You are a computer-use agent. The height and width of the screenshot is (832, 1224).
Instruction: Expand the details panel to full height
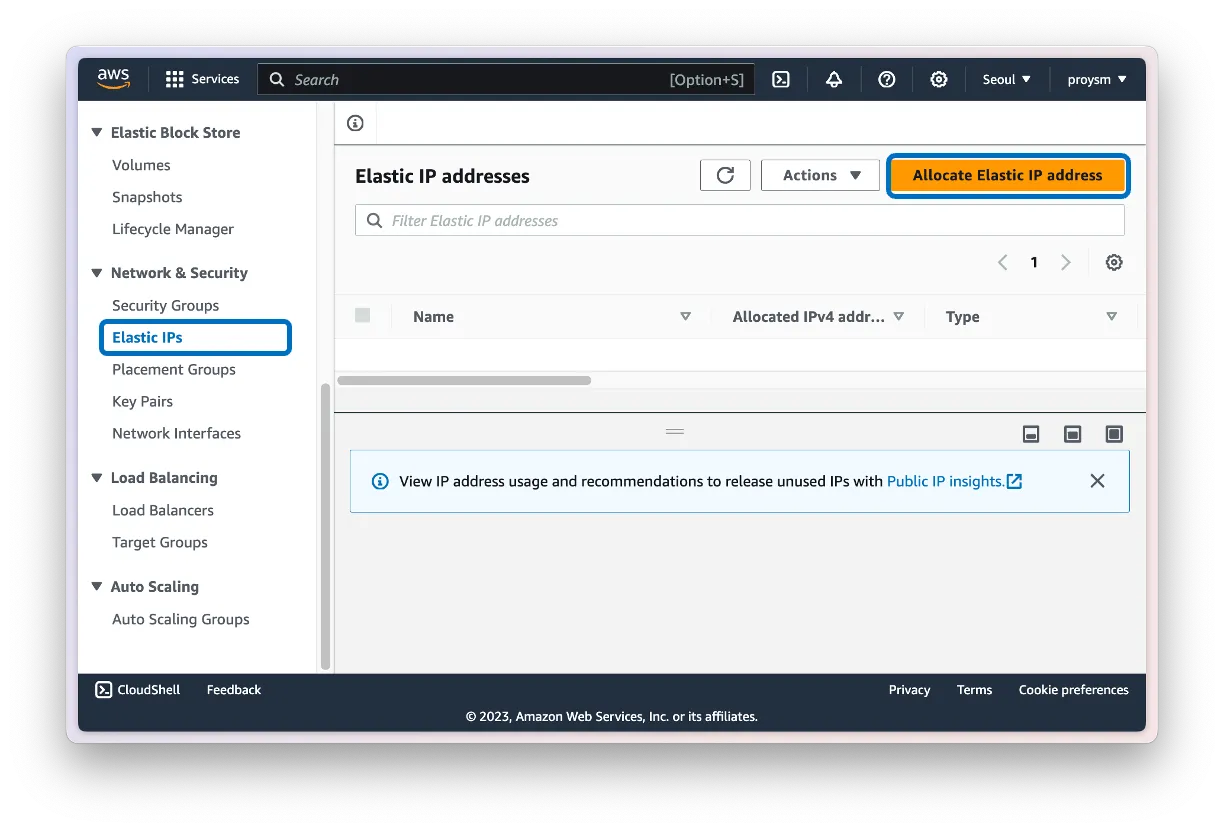tap(1114, 434)
